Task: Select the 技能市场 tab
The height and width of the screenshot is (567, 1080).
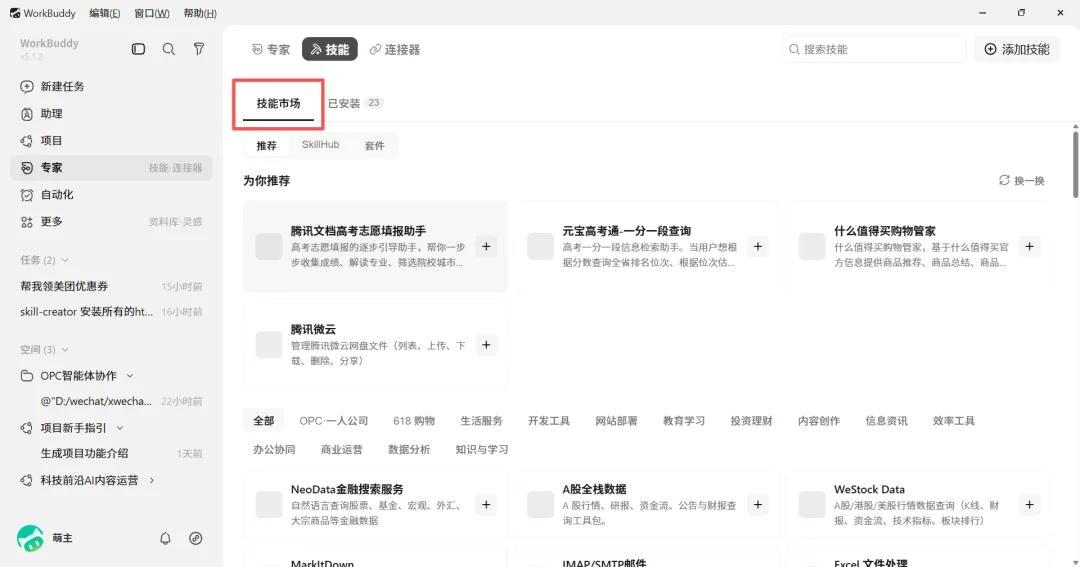Action: (x=278, y=103)
